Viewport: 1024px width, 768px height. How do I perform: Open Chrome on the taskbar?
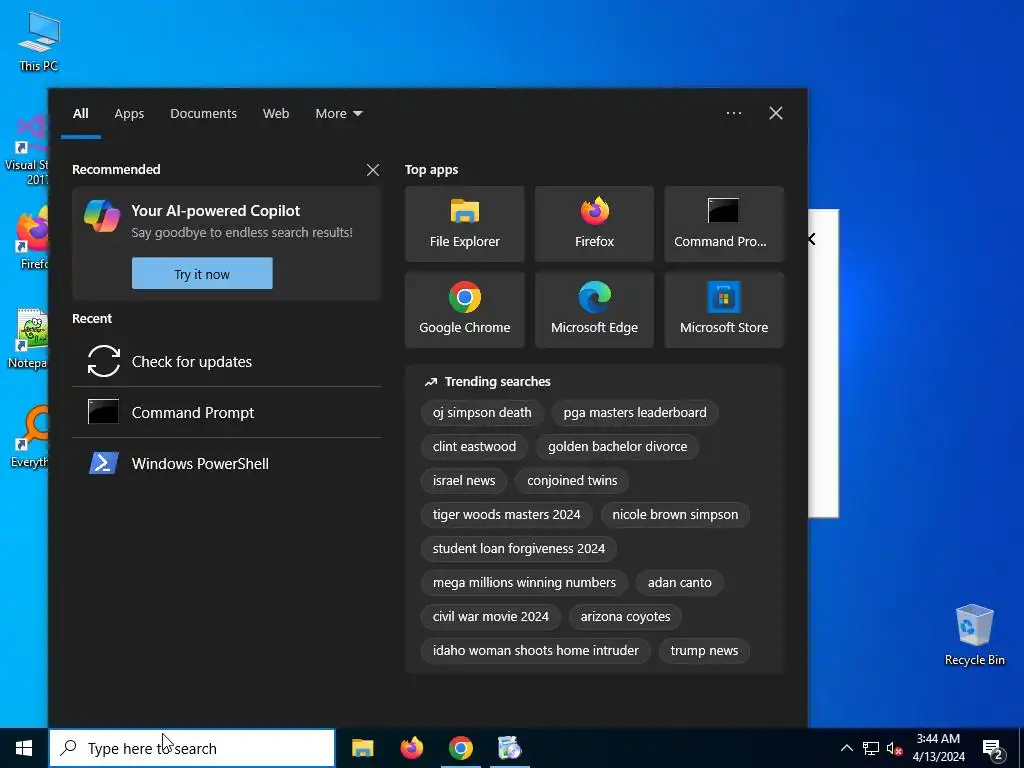460,748
